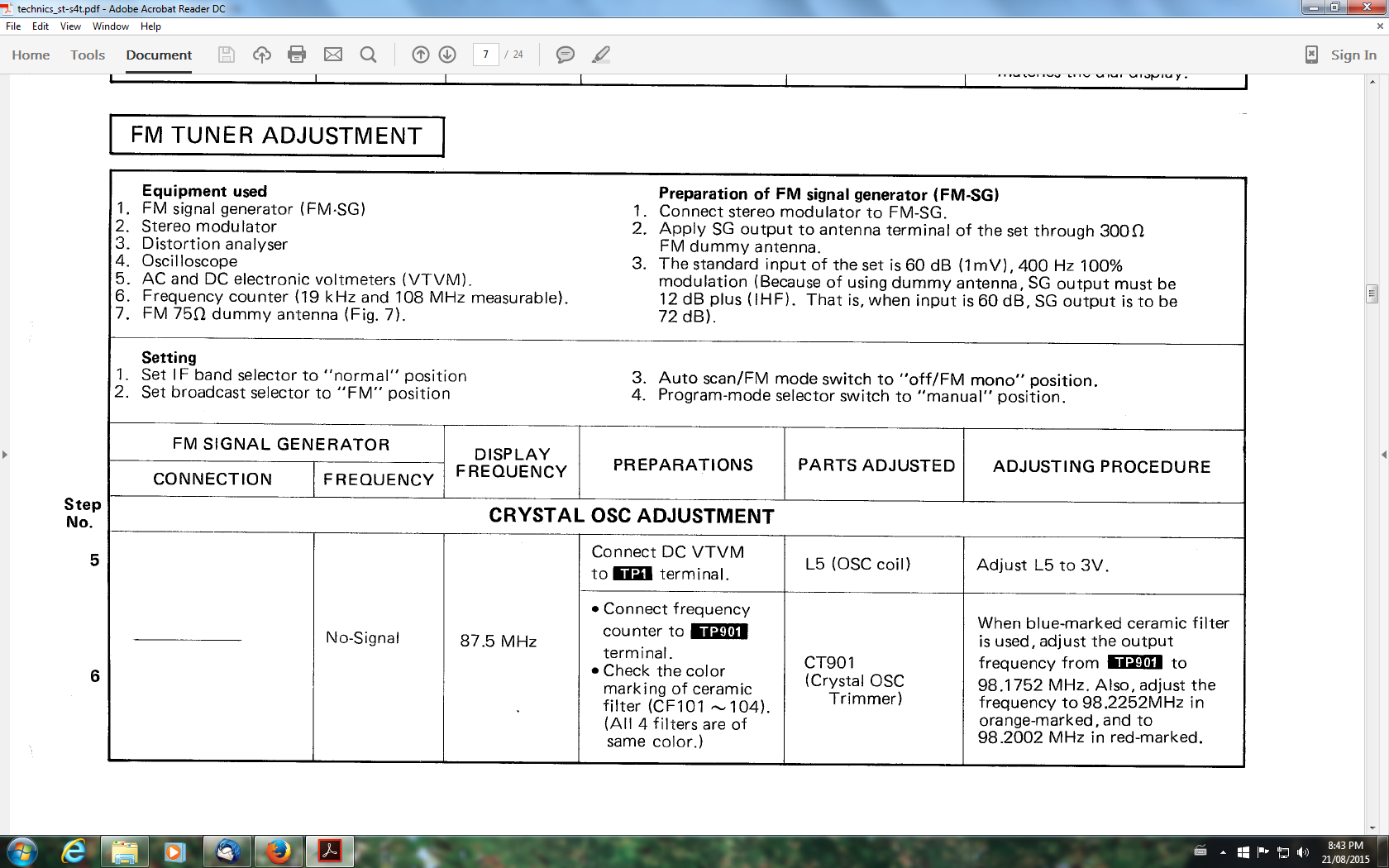
Task: Click the 'ADJUSTING PROCEDURE' column header
Action: [1101, 467]
